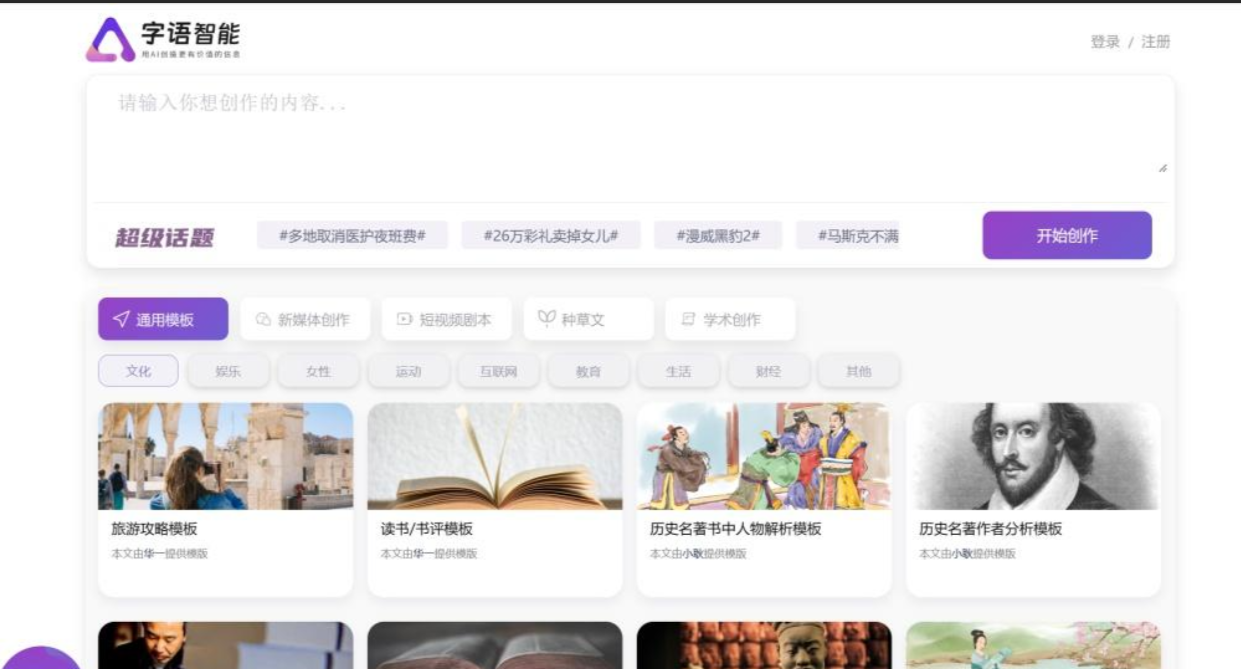Viewport: 1241px width, 669px height.
Task: Click the textarea resize handle
Action: 1162,168
